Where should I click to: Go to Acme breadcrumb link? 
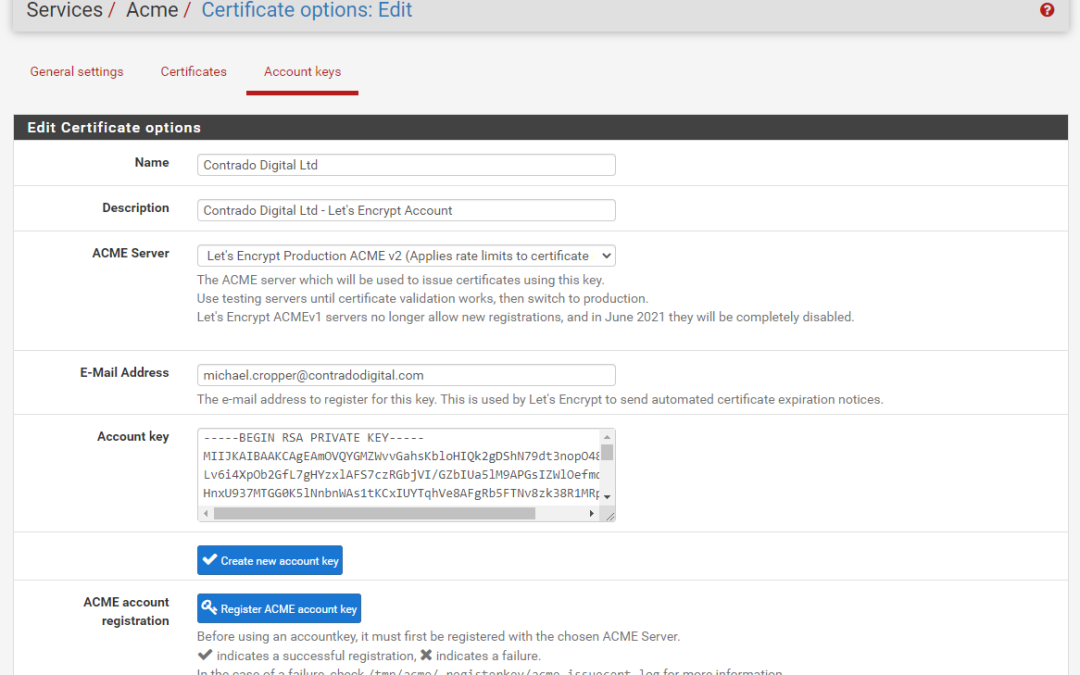tap(152, 10)
